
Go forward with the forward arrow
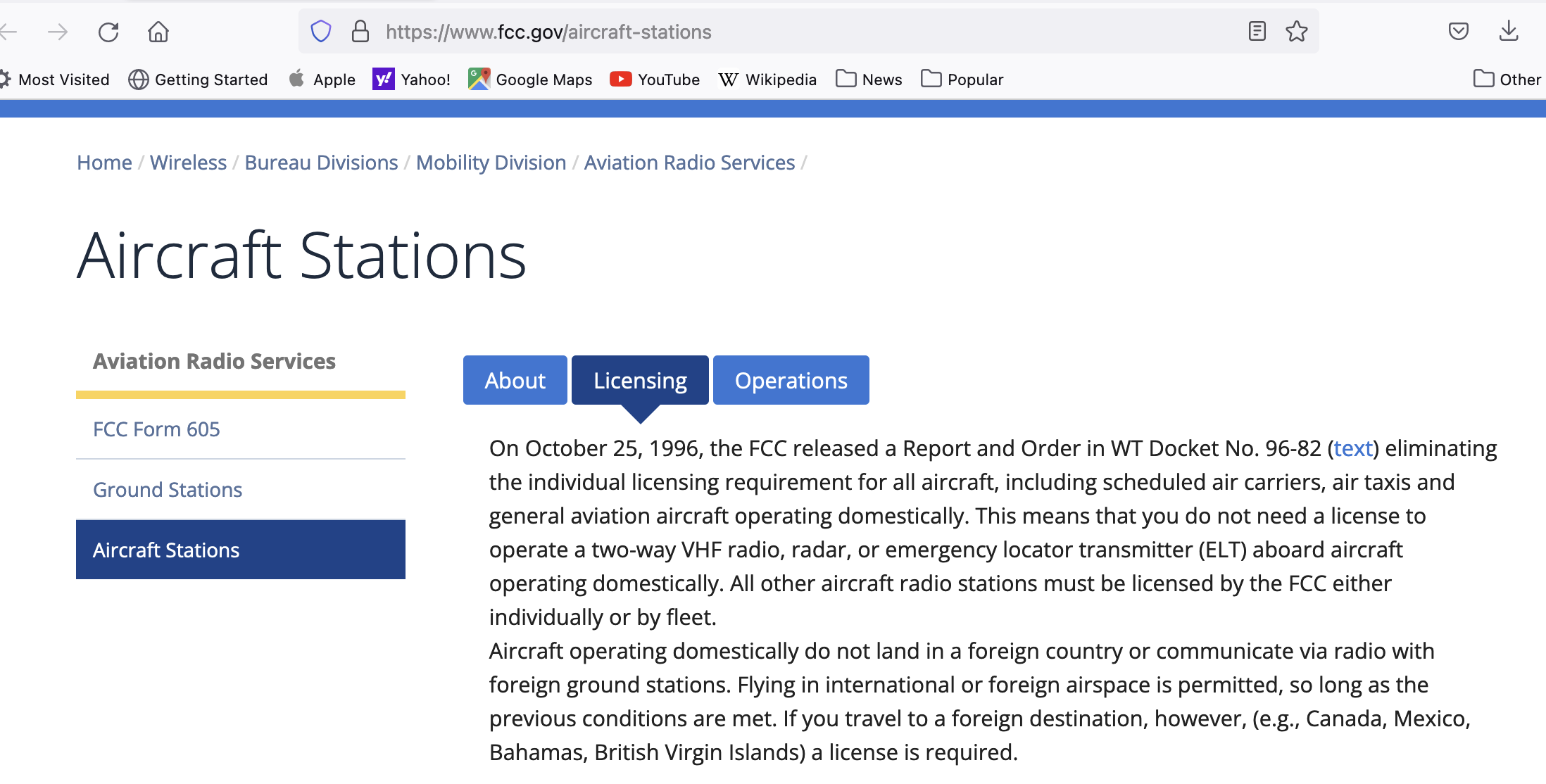click(x=58, y=32)
